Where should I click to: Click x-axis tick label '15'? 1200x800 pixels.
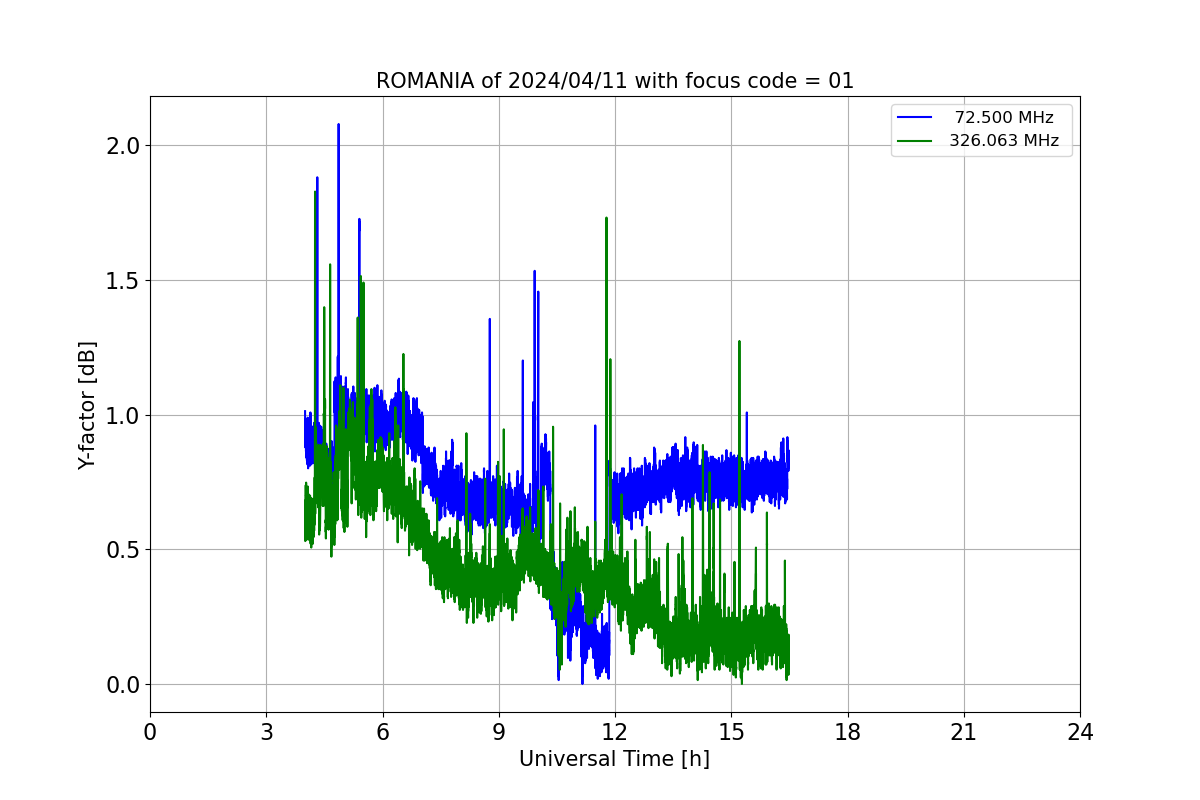731,732
